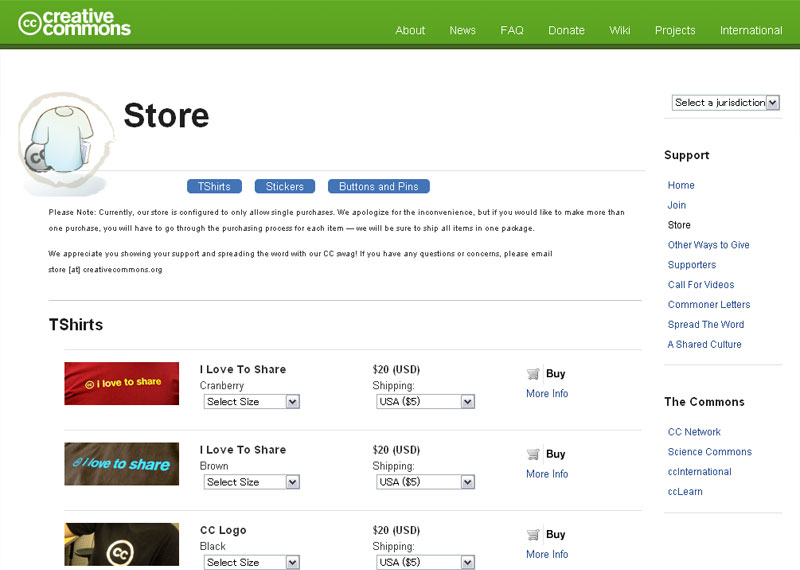Expand Select Size for CC Logo shirt
The height and width of the screenshot is (570, 800).
(252, 562)
